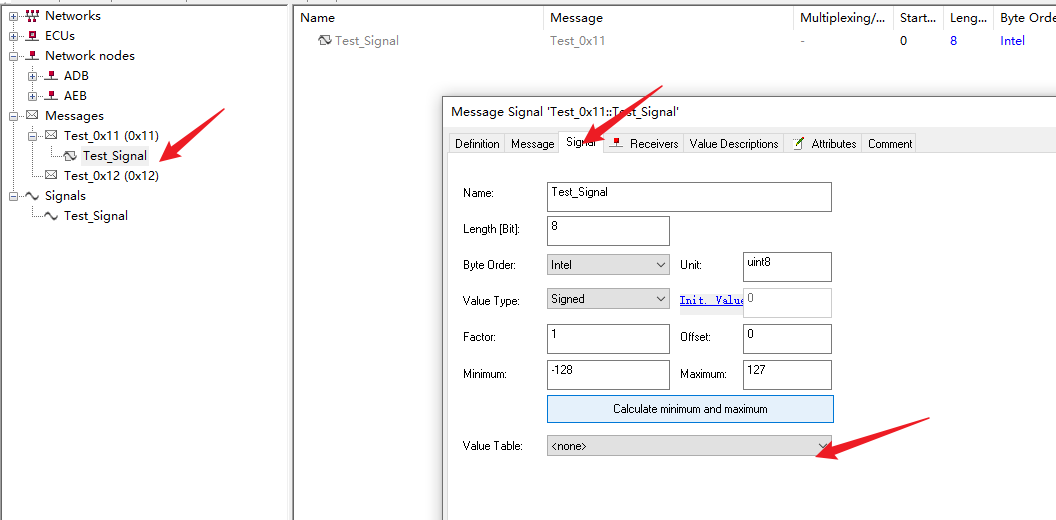The image size is (1056, 520).
Task: Click Calculate minimum and maximum button
Action: click(x=690, y=409)
